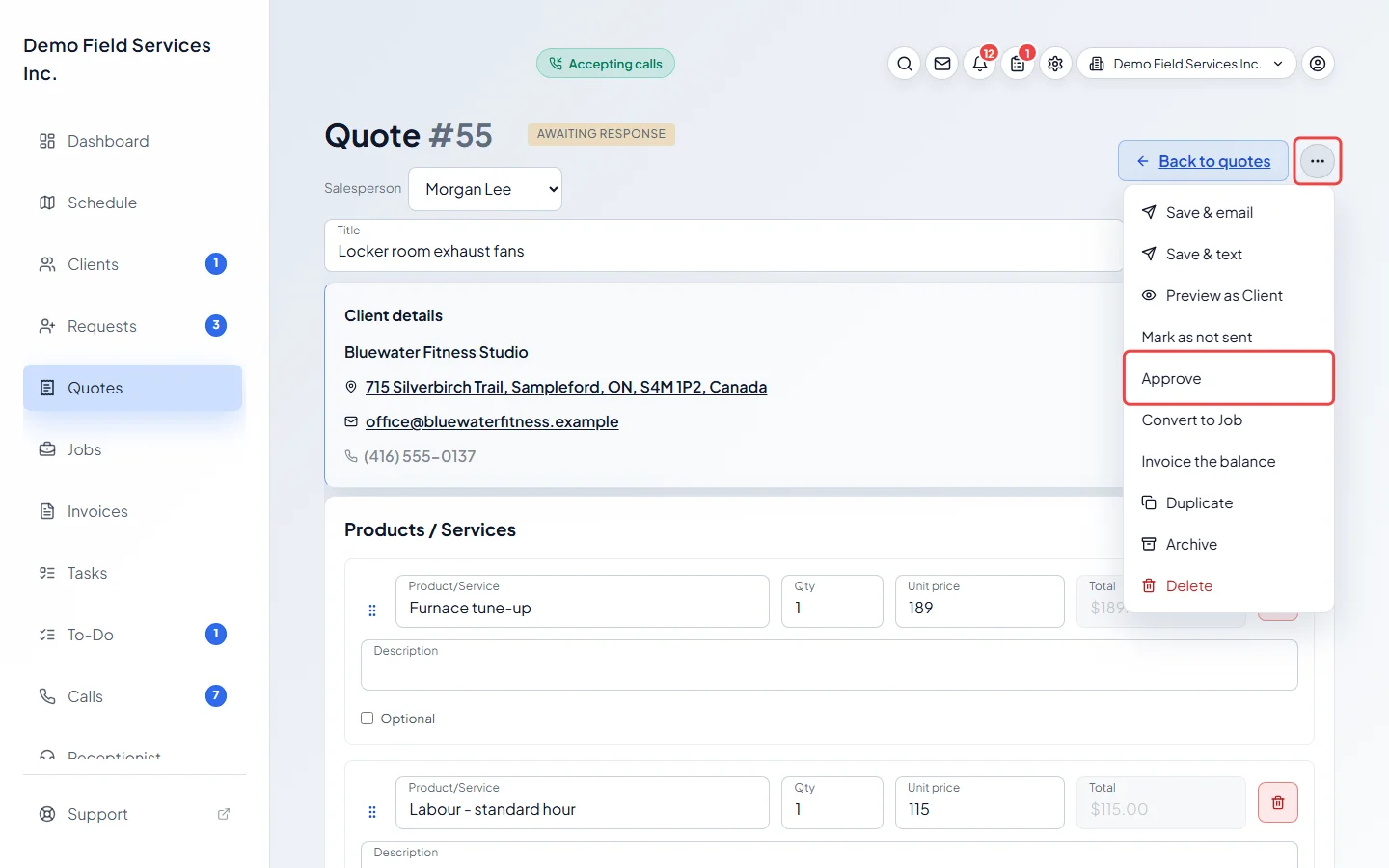Toggle Optional checkbox for Furnace tune-up

tap(367, 718)
